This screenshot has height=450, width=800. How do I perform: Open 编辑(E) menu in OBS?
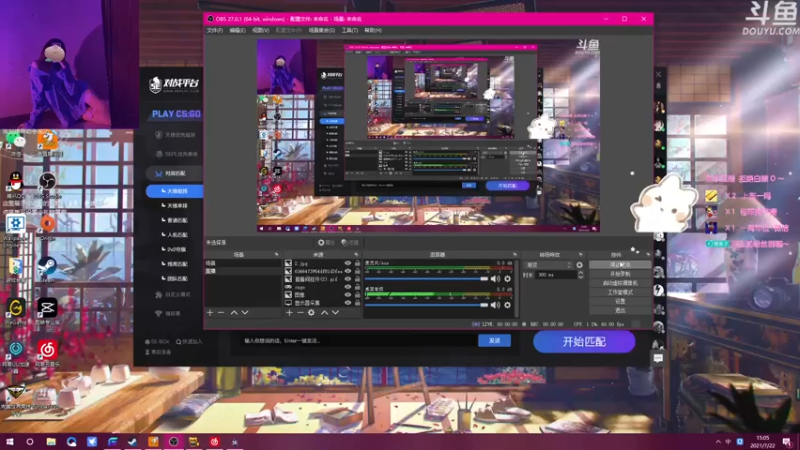pyautogui.click(x=237, y=31)
